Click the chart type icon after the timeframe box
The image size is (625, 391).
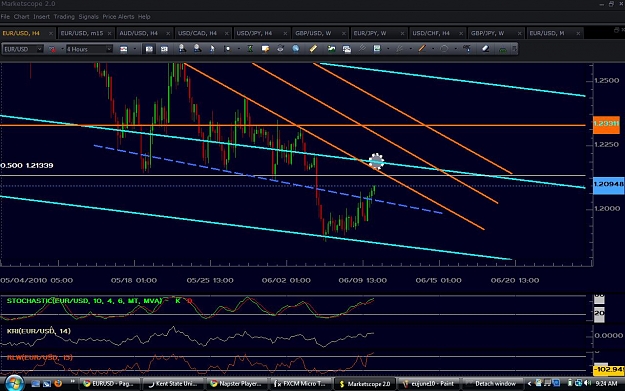click(x=124, y=49)
